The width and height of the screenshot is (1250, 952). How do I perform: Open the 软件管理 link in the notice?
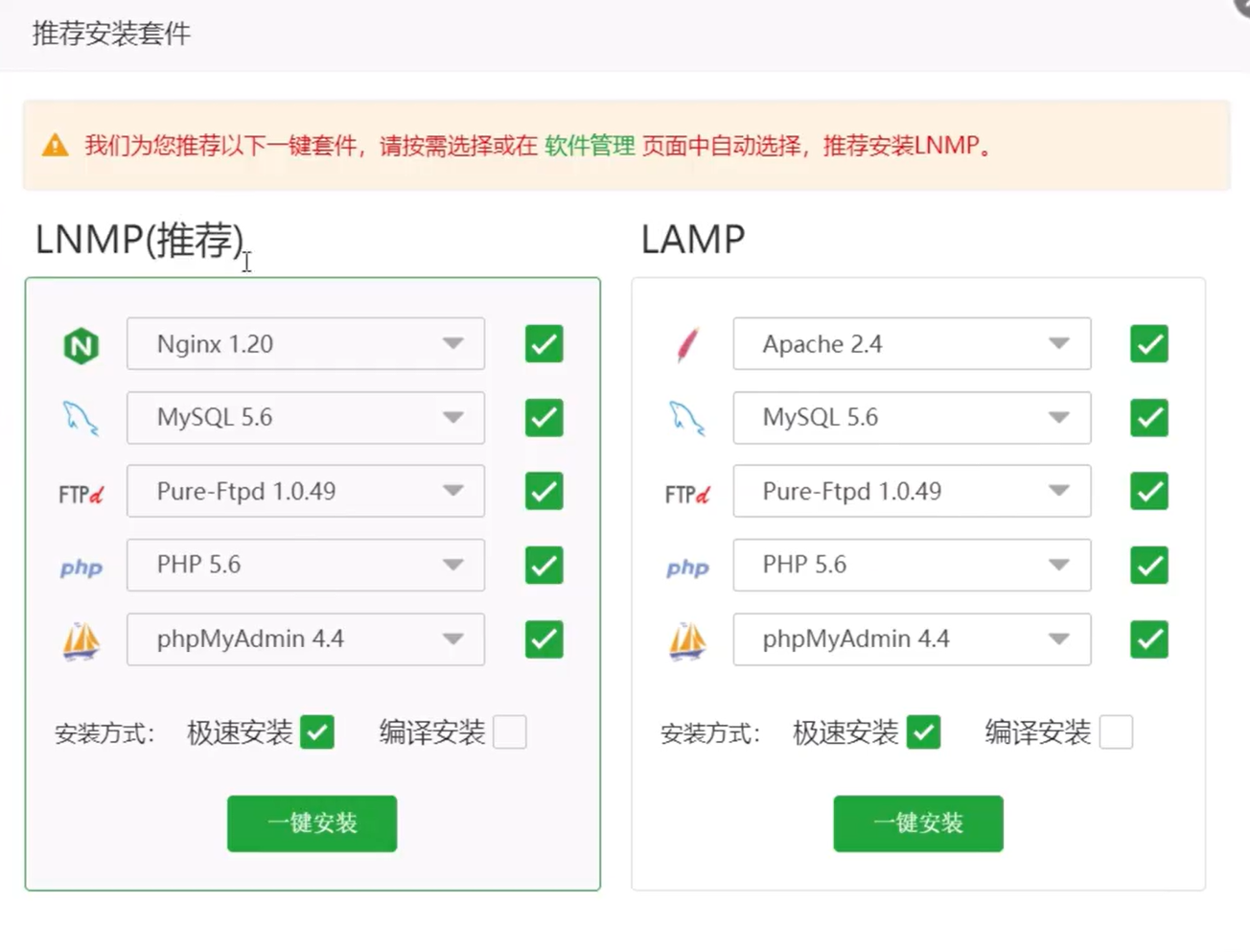click(x=590, y=146)
